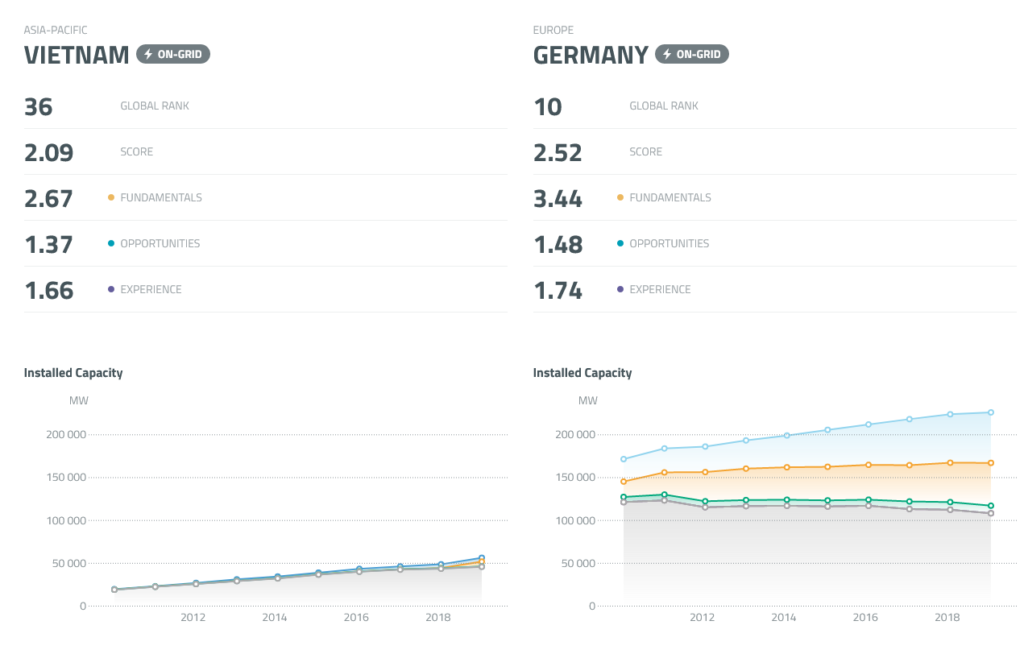This screenshot has height=650, width=1024.
Task: Click Germany's fundamentals value 3.44
Action: 558,199
